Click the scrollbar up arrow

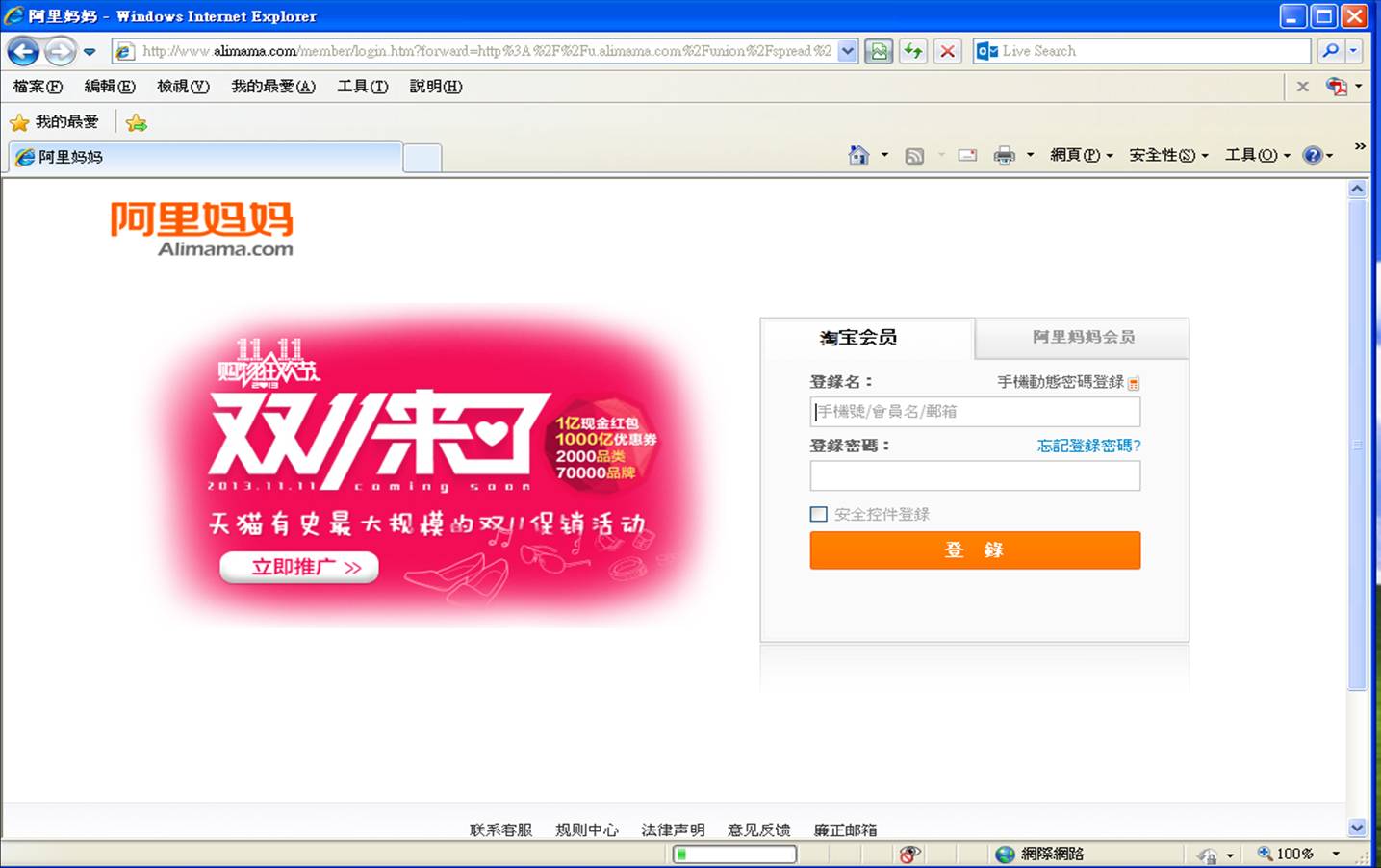(x=1357, y=189)
